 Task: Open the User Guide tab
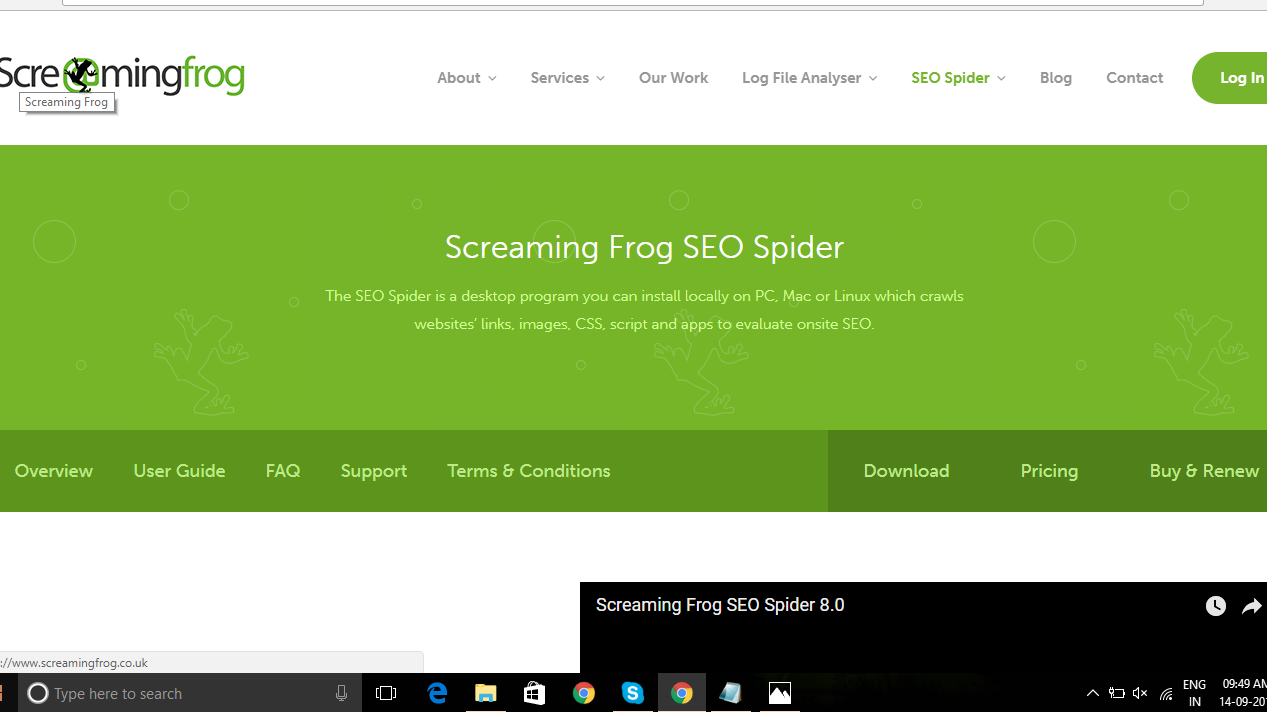pyautogui.click(x=179, y=471)
